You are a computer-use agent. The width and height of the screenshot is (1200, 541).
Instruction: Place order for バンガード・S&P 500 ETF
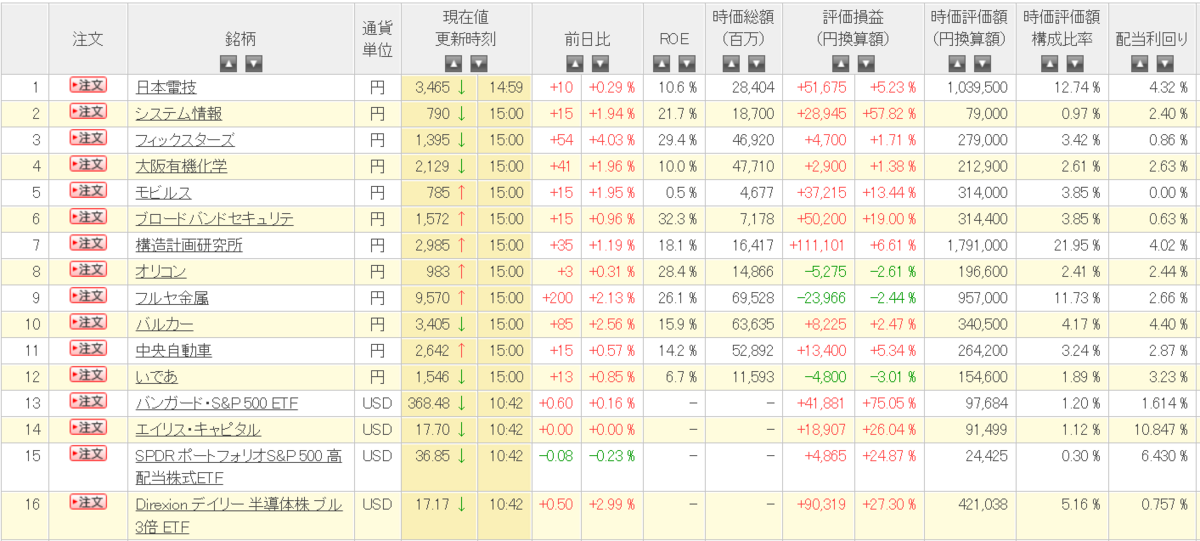click(88, 401)
